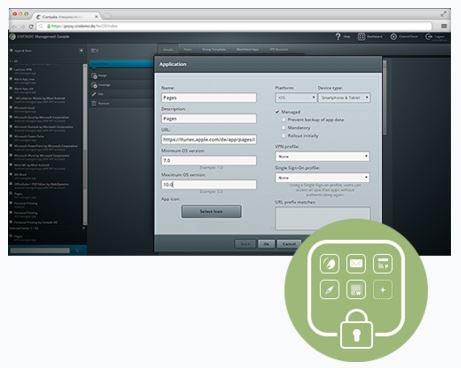Screen dimensions: 461x368
Task: Open the browser hamburger menu icon
Action: [x=444, y=26]
